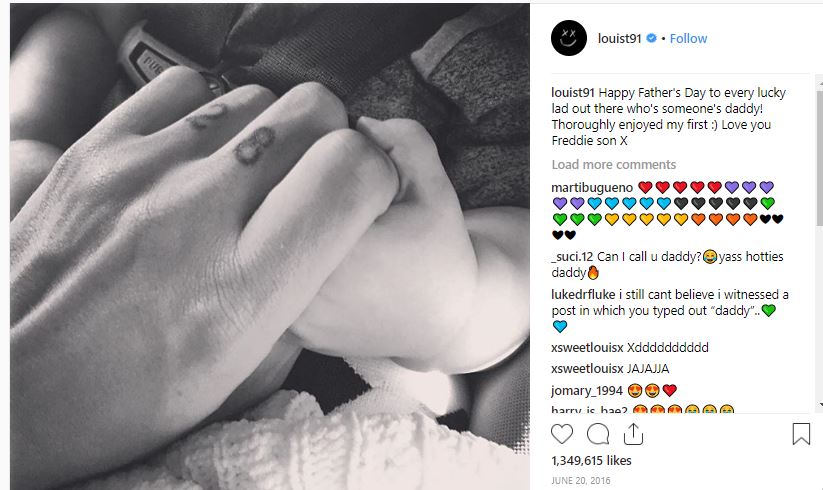The height and width of the screenshot is (490, 823).
Task: Open the June 20, 2016 post timestamp
Action: [x=581, y=481]
